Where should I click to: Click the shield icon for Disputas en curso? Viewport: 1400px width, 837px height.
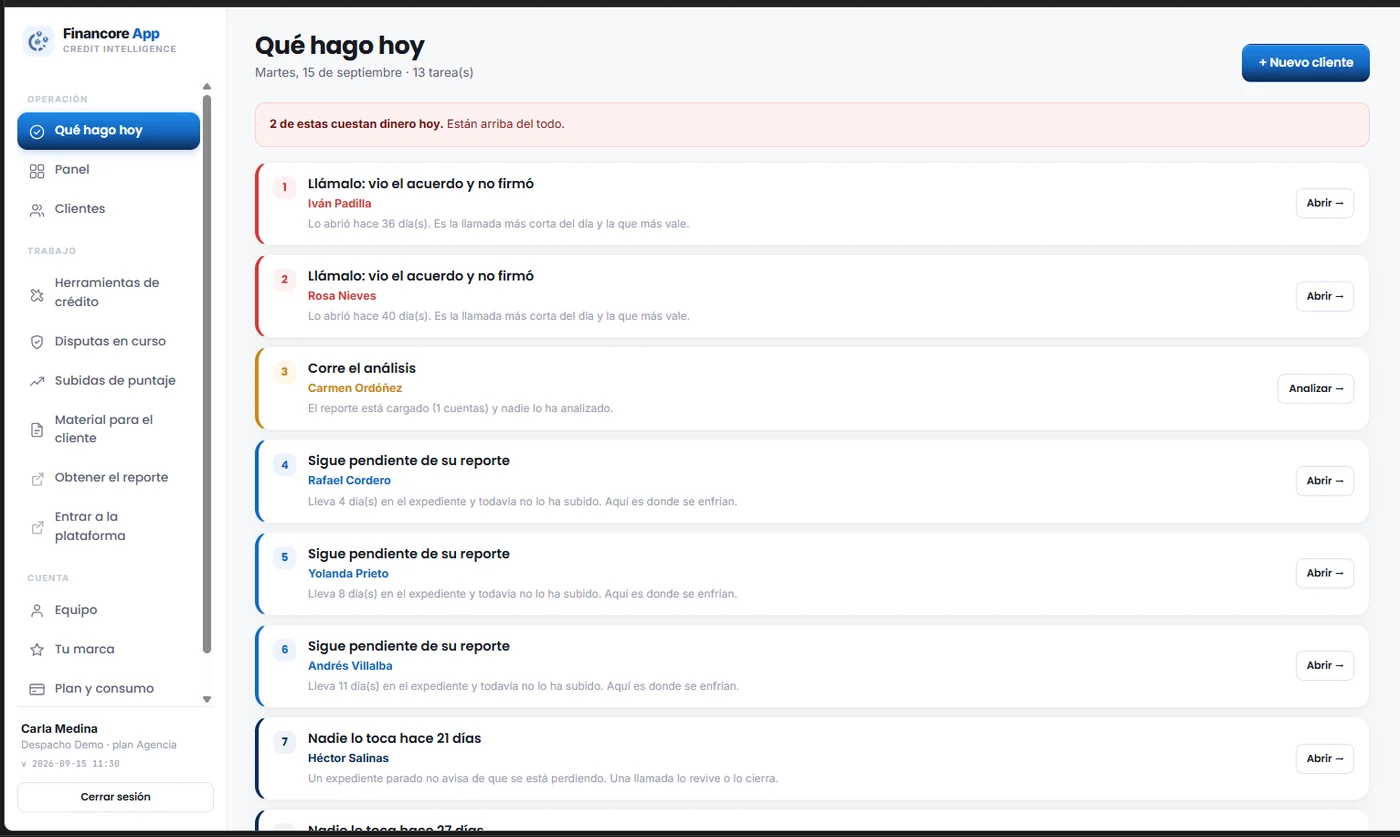pos(37,342)
